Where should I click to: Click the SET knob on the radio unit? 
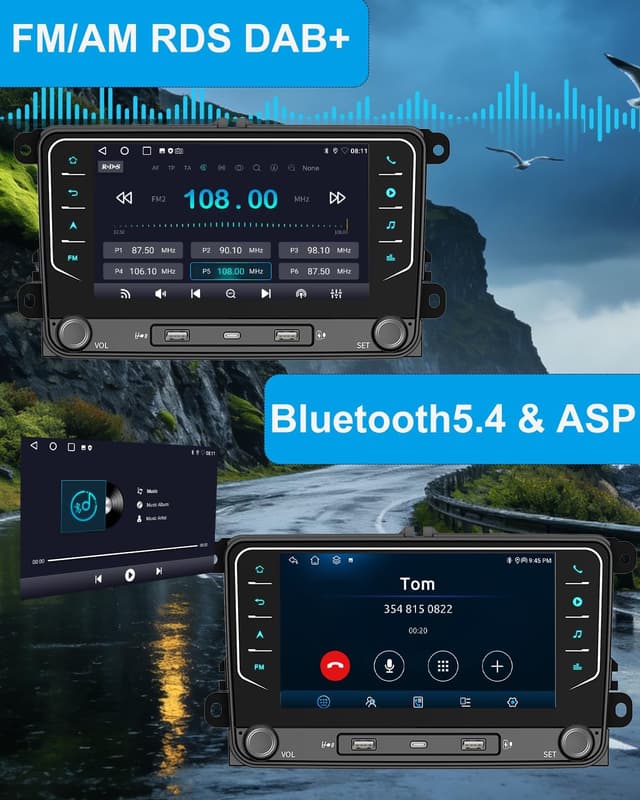[x=390, y=333]
